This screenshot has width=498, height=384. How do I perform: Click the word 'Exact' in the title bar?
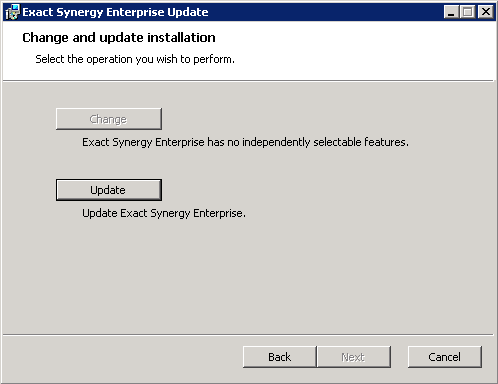click(x=38, y=12)
